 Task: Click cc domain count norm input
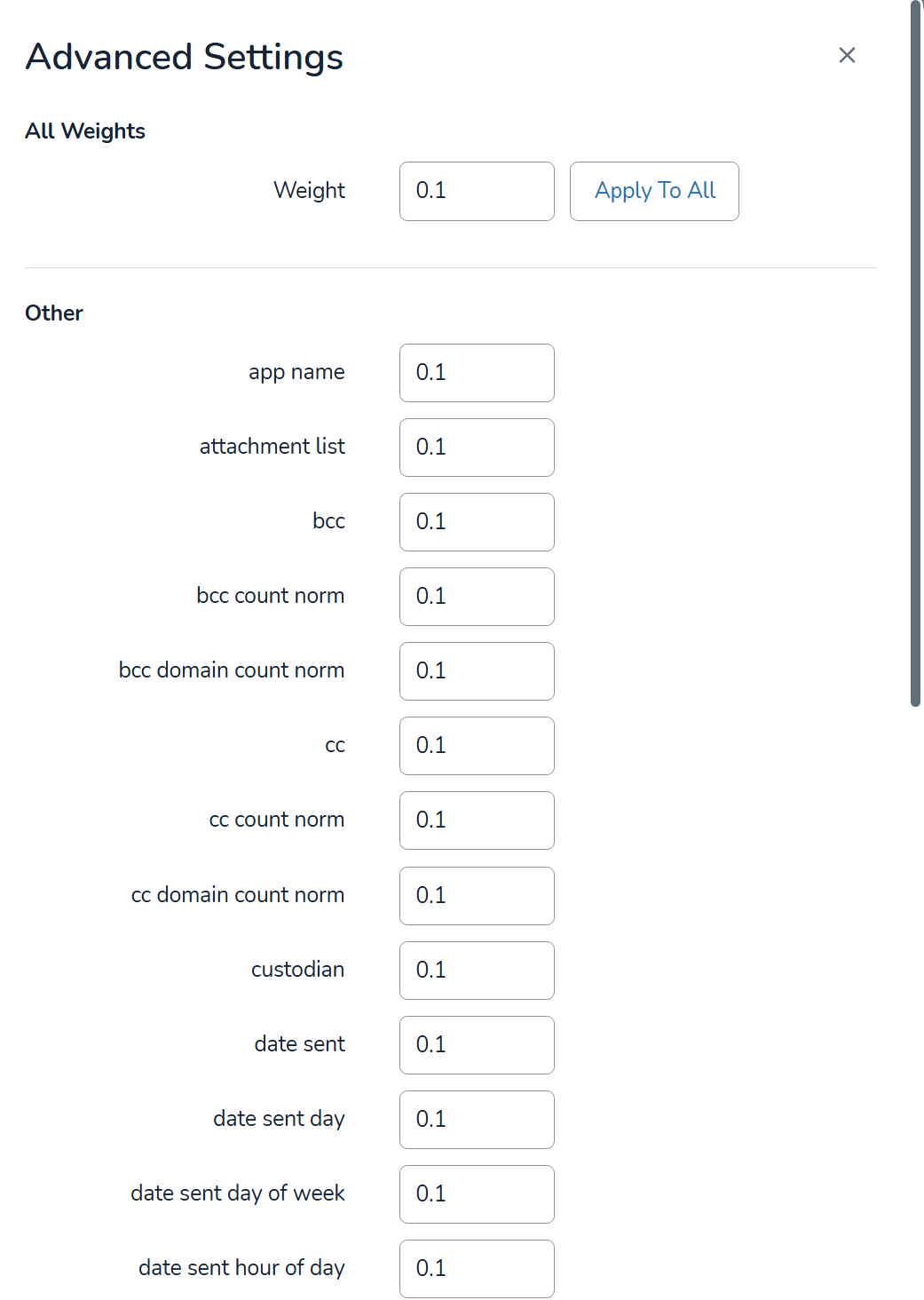coord(477,896)
